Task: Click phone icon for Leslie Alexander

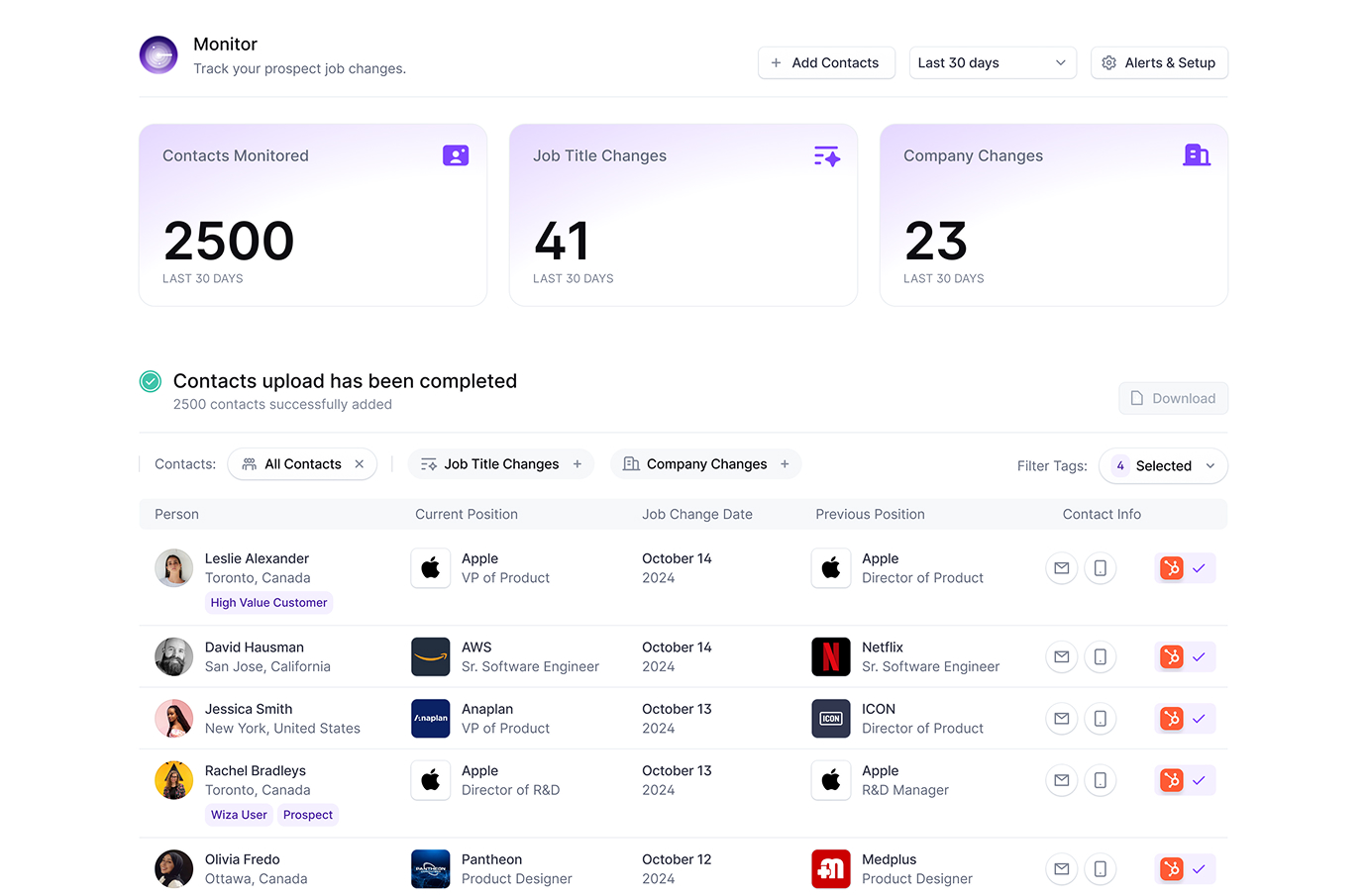Action: (x=1101, y=568)
